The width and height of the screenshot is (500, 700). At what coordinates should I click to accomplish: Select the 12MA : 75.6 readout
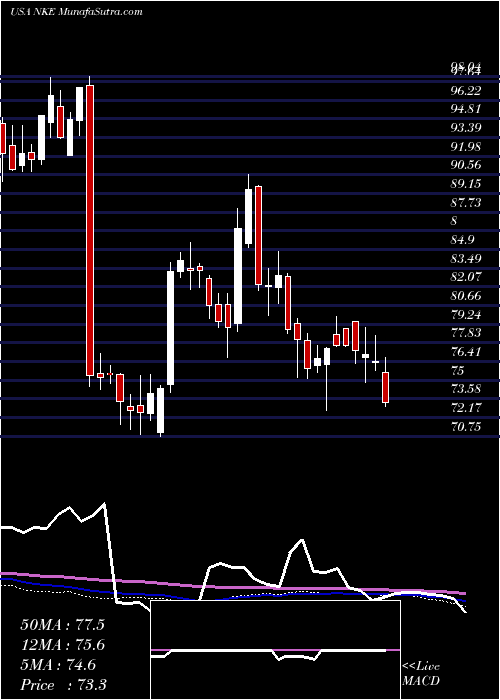62,645
